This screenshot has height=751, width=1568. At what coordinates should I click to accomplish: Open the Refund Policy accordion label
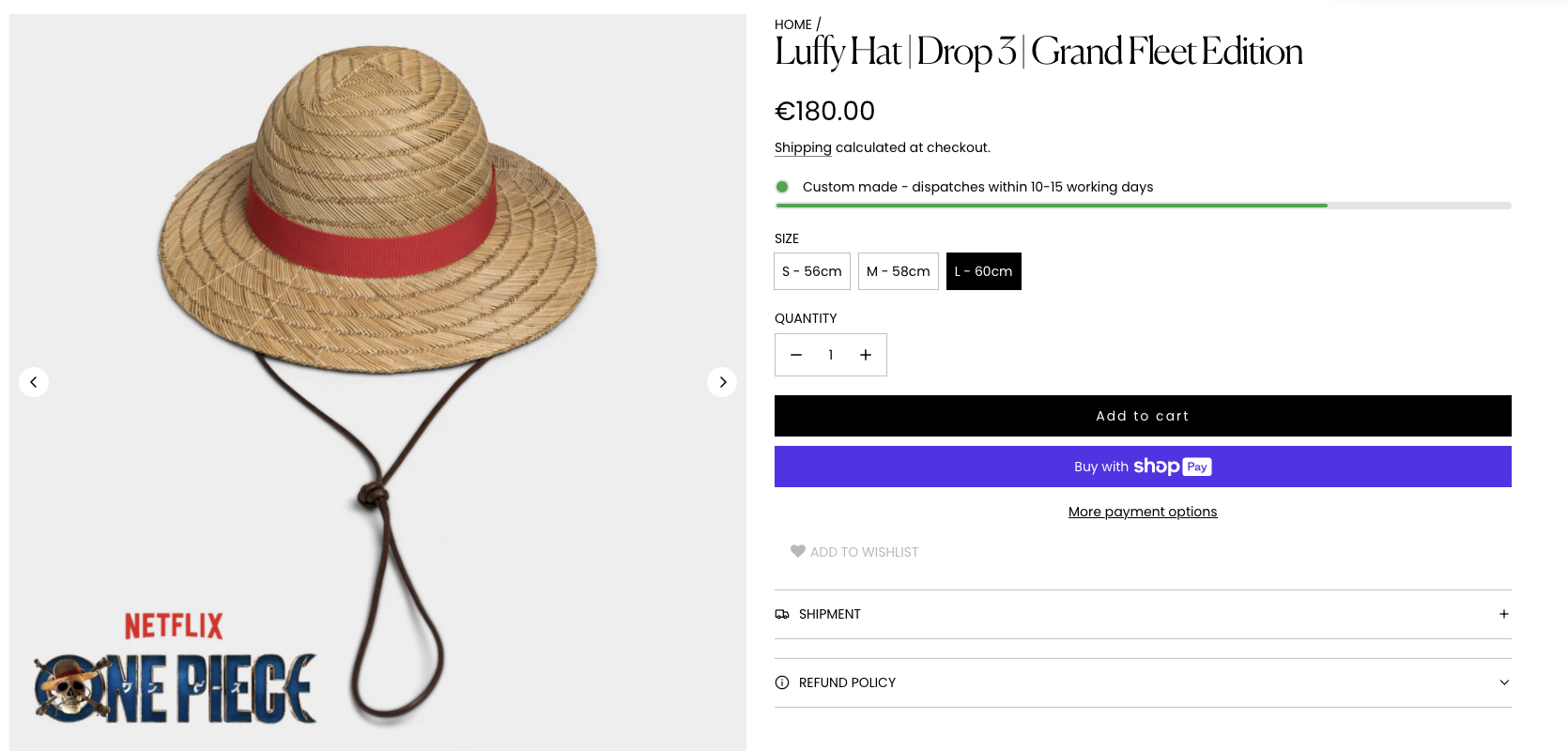point(847,682)
